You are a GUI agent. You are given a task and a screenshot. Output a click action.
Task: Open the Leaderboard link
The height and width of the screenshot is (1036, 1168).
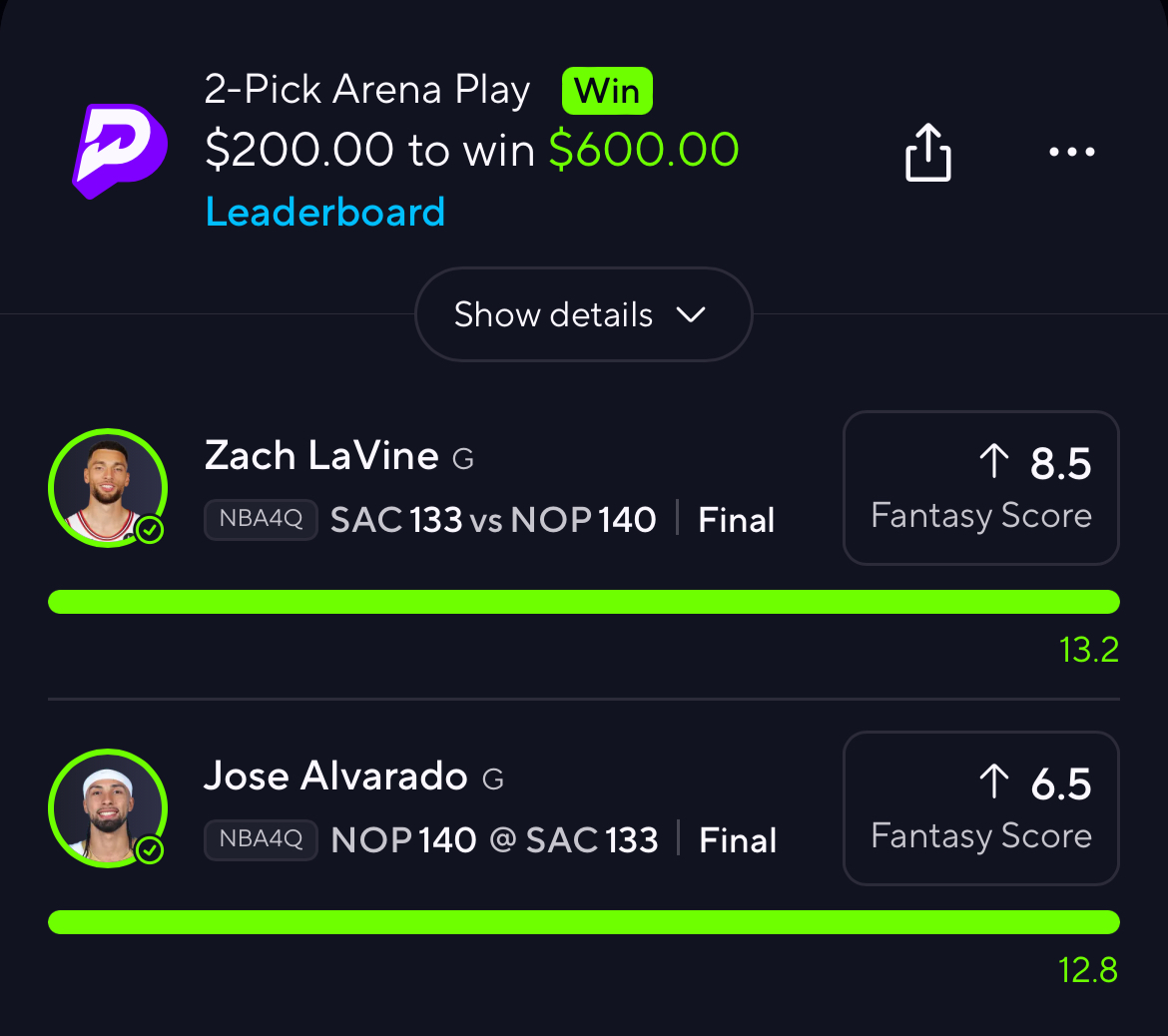click(x=325, y=212)
